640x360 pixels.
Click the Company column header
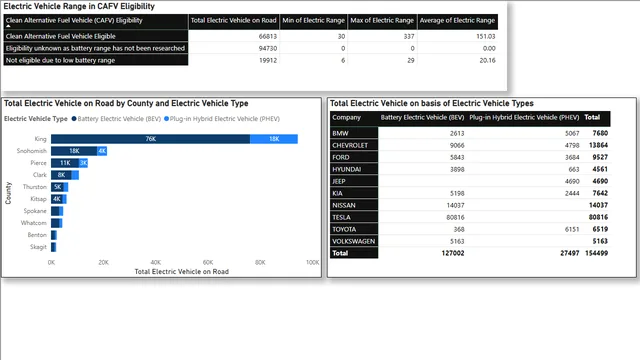354,118
